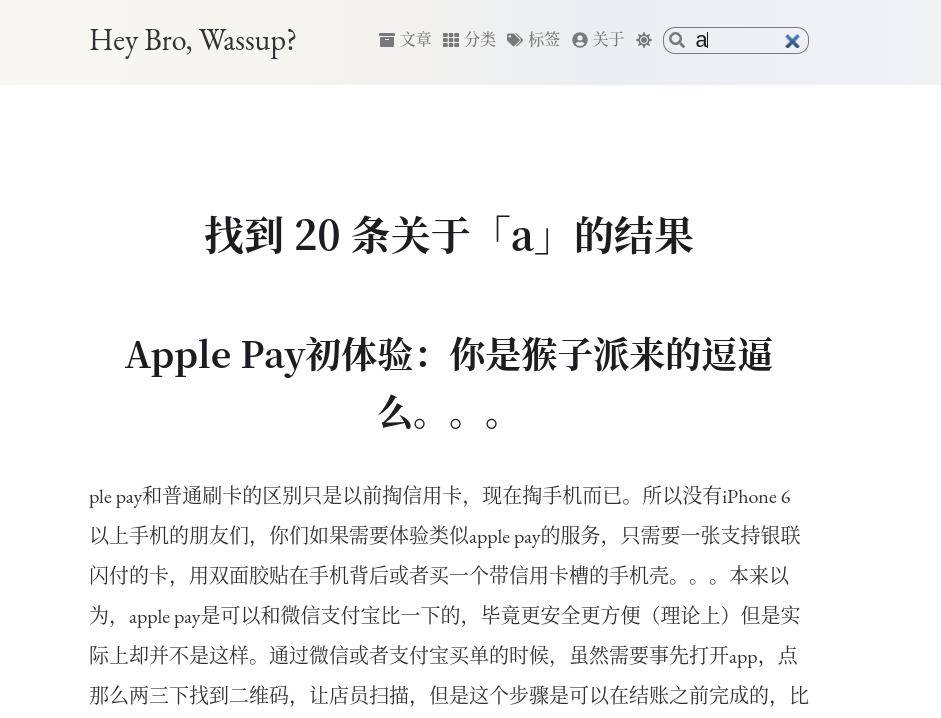Clear the search with the X button
Image resolution: width=941 pixels, height=718 pixels.
pos(792,41)
